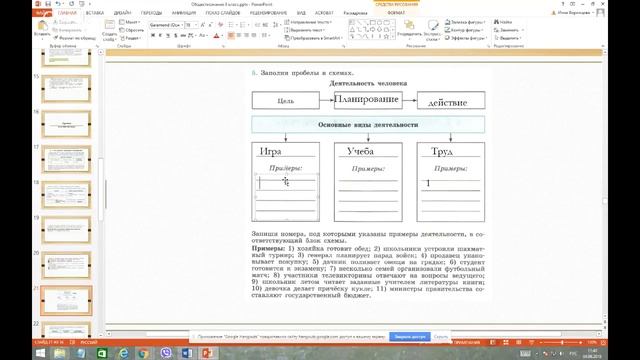Open Chrome from the taskbar
The width and height of the screenshot is (640, 360).
(144, 353)
